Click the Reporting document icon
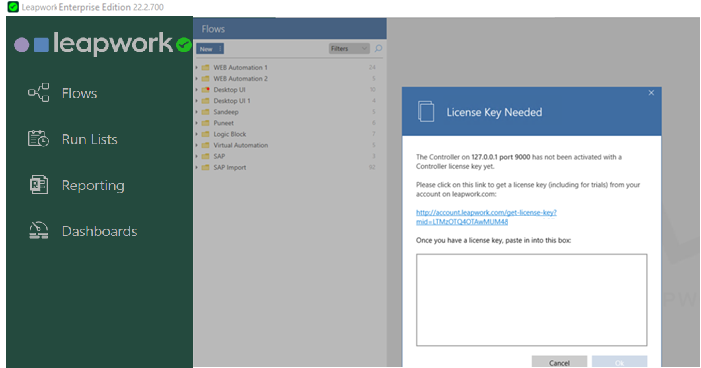 (x=39, y=185)
